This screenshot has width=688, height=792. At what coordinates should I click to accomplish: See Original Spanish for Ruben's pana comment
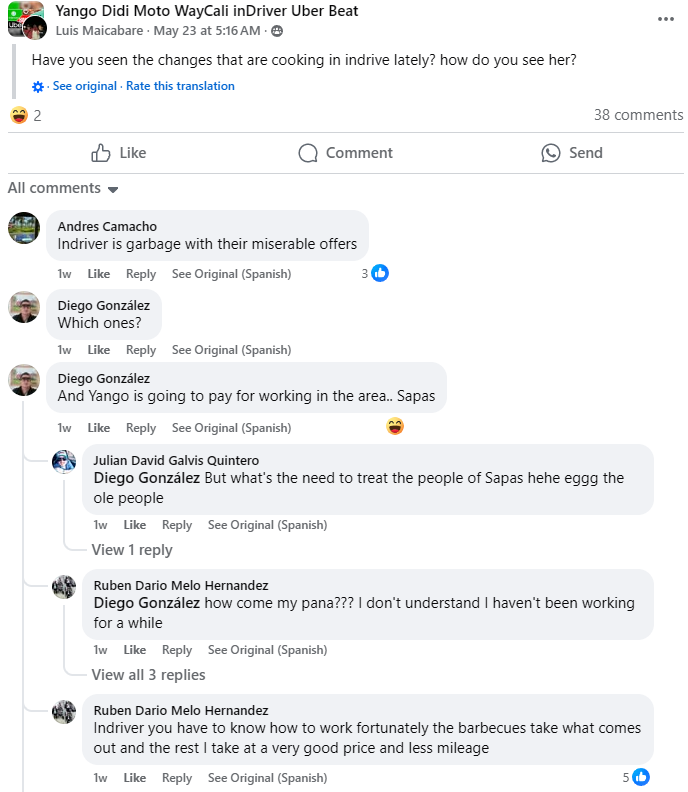(x=267, y=650)
